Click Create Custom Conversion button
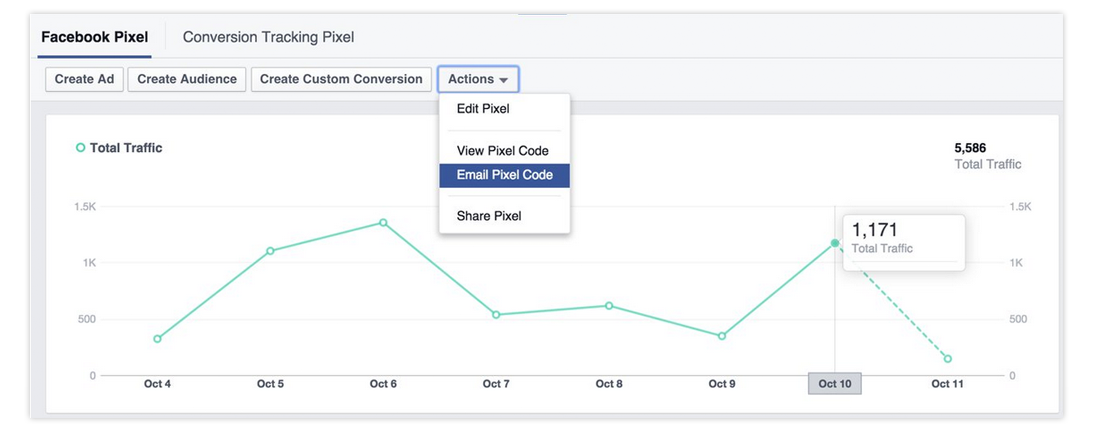Image resolution: width=1096 pixels, height=432 pixels. click(341, 79)
